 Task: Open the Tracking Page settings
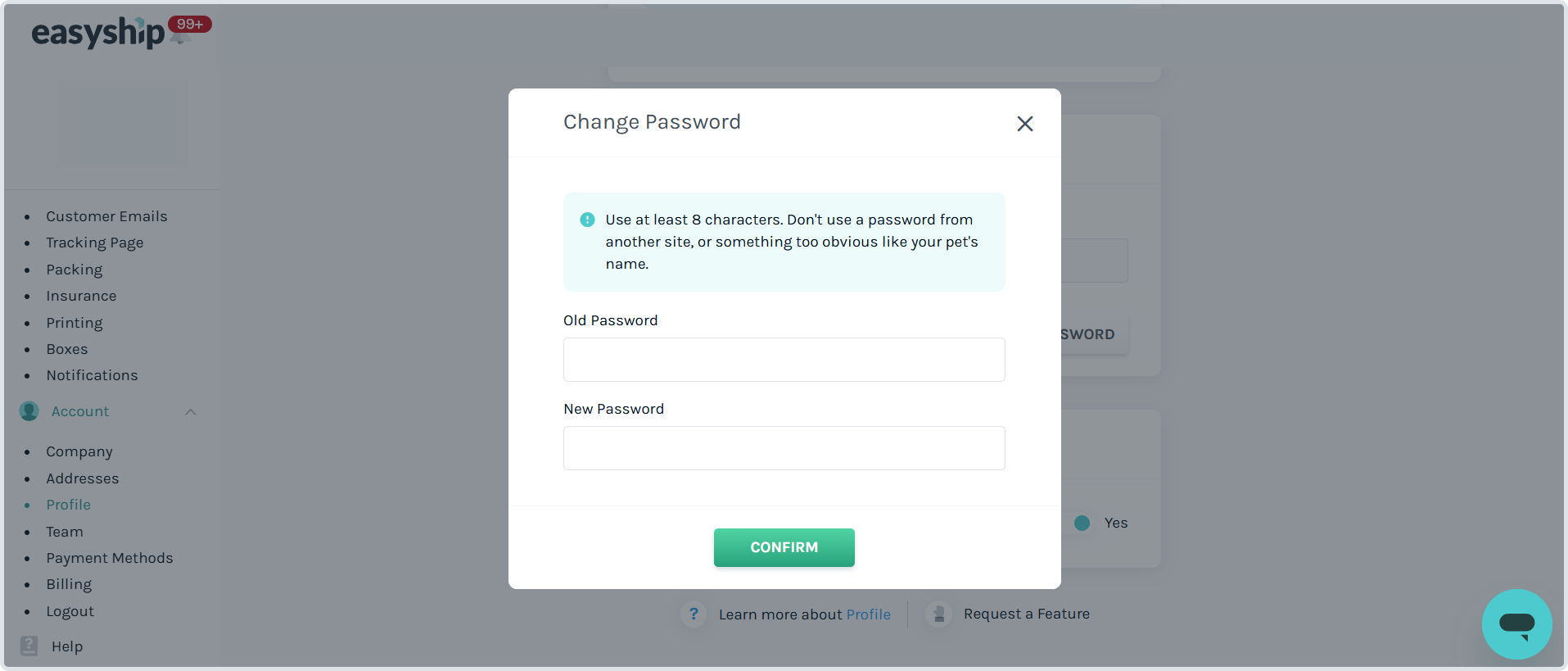(95, 243)
